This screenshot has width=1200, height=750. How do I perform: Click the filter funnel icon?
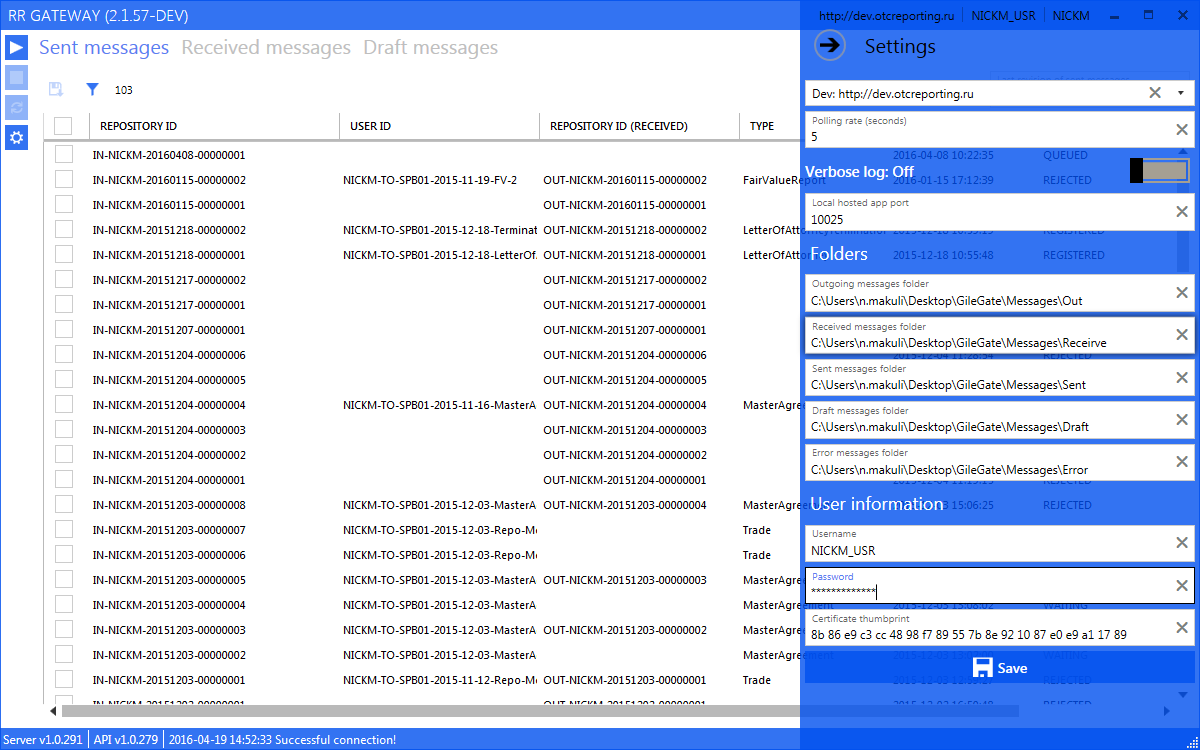[92, 89]
